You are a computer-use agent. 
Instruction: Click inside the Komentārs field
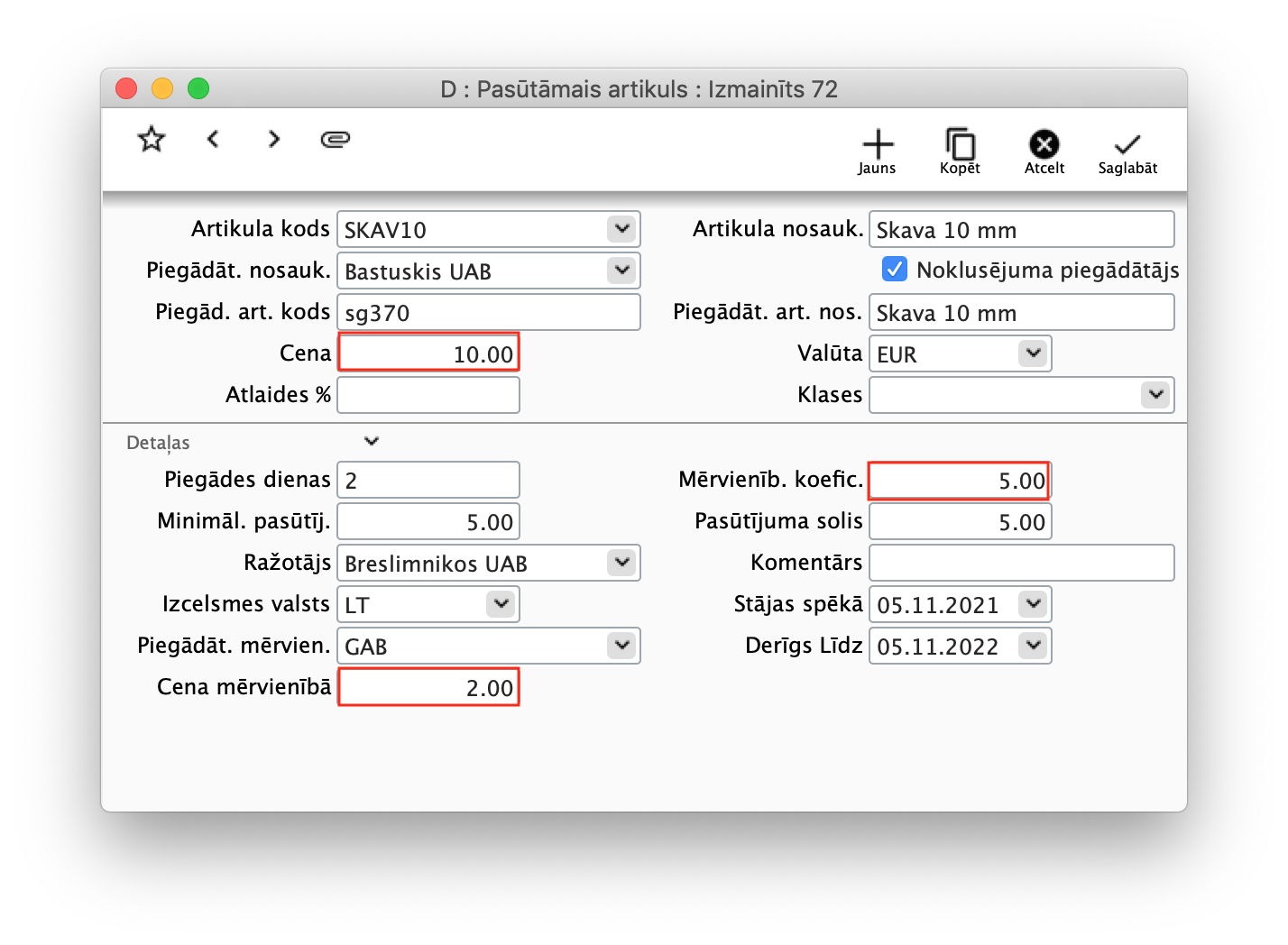click(1019, 563)
